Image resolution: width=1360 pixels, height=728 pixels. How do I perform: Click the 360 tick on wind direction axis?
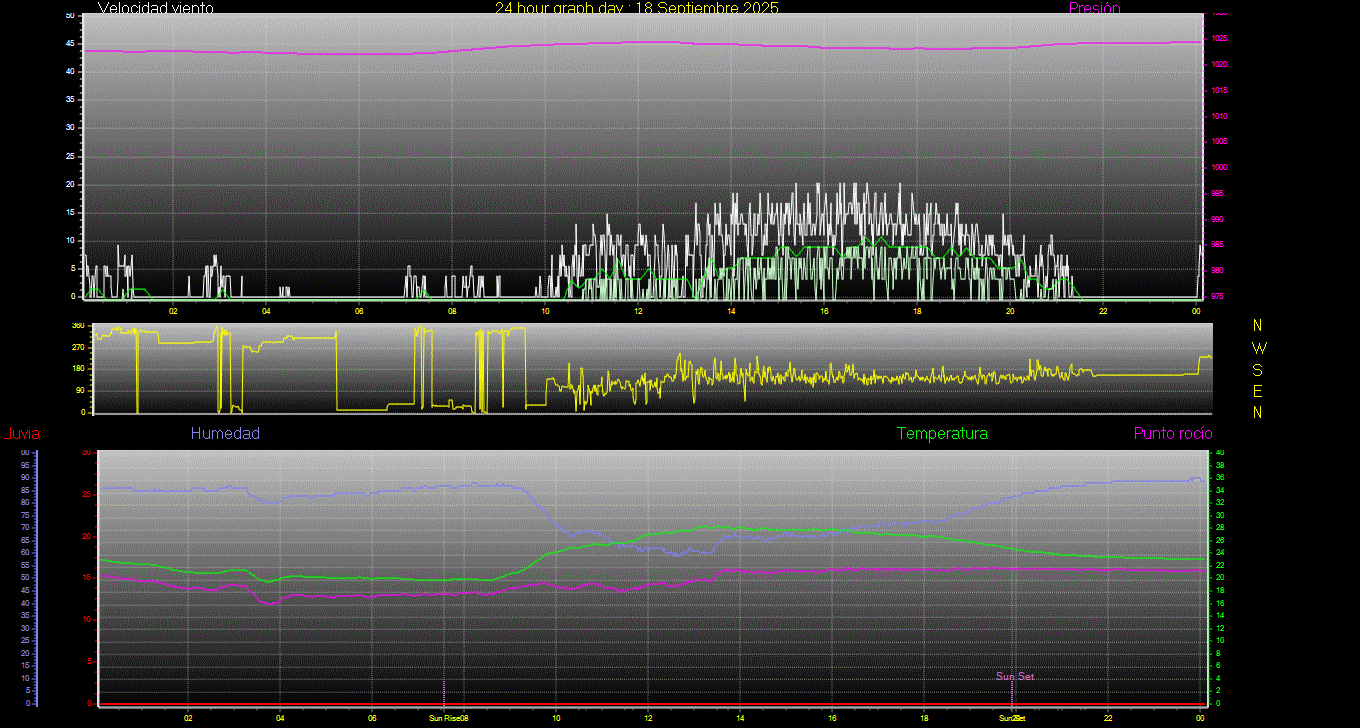click(x=78, y=326)
